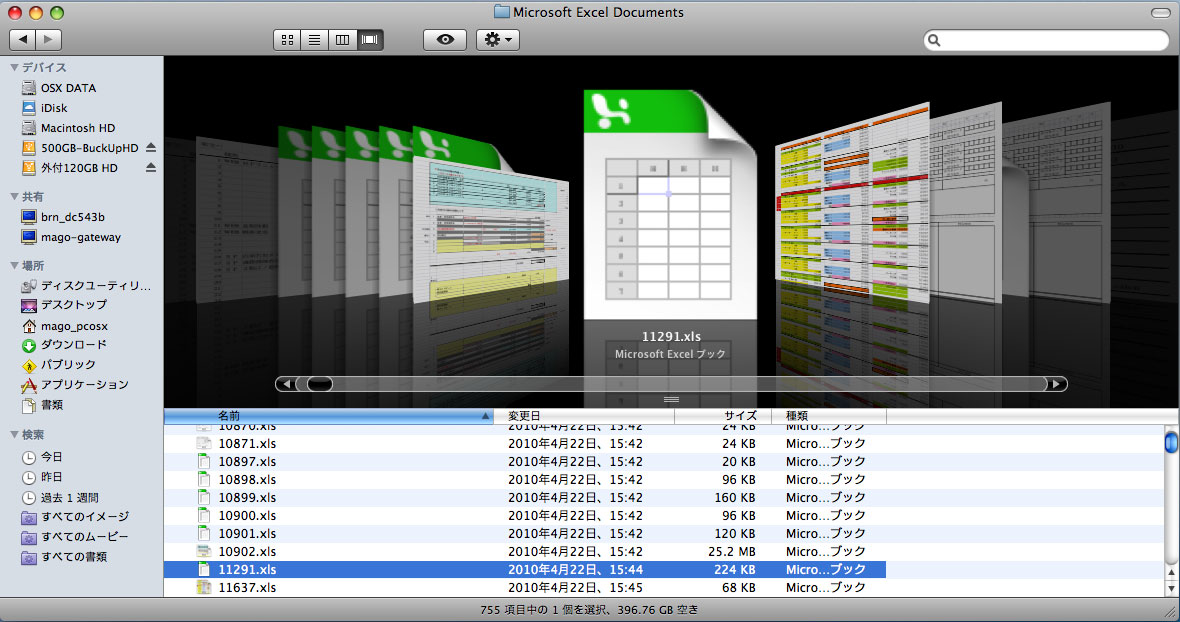Select the OSX DATA drive icon
The image size is (1180, 622).
pyautogui.click(x=29, y=88)
